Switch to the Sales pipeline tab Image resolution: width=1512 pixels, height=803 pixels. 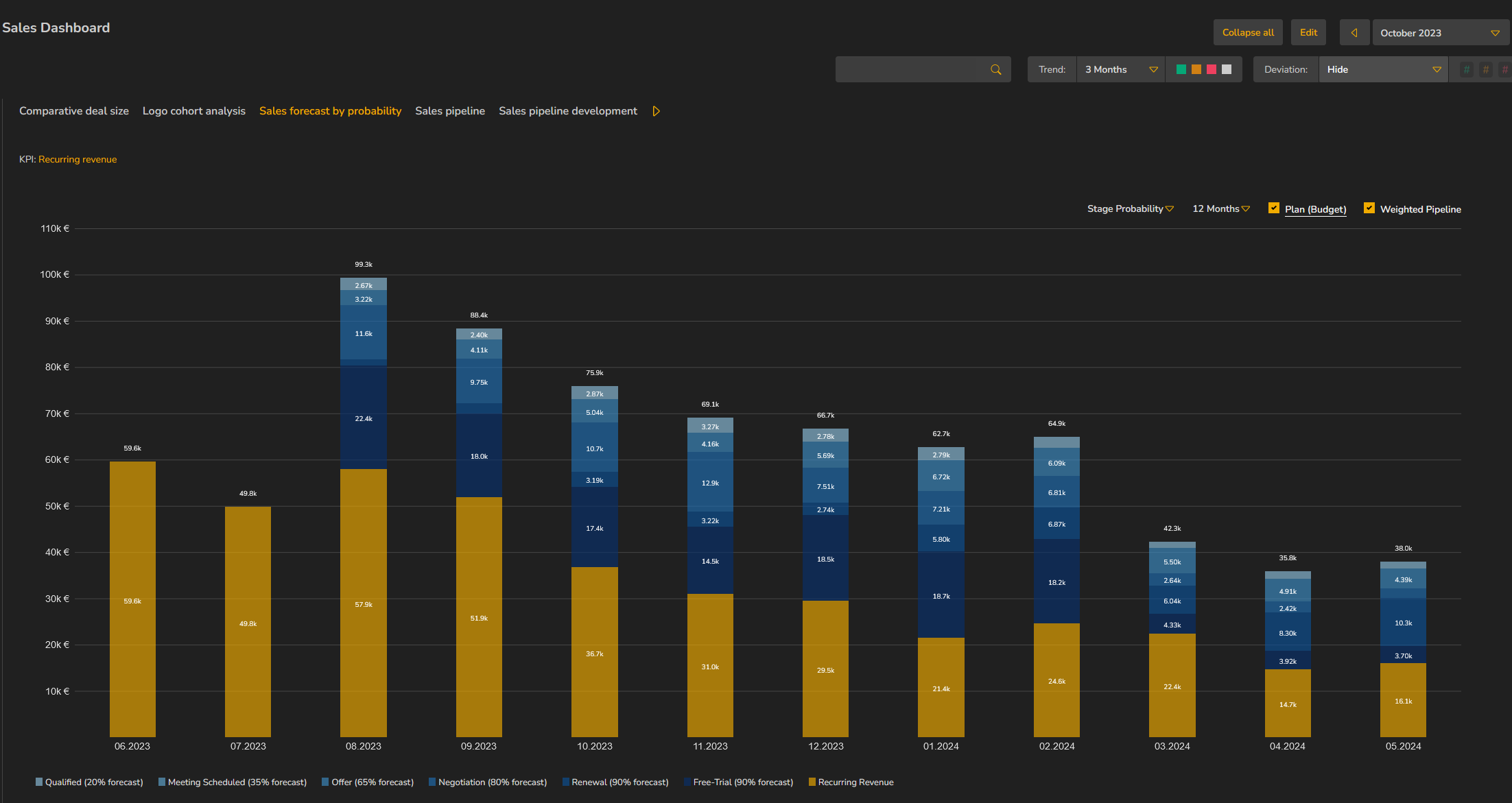click(449, 111)
